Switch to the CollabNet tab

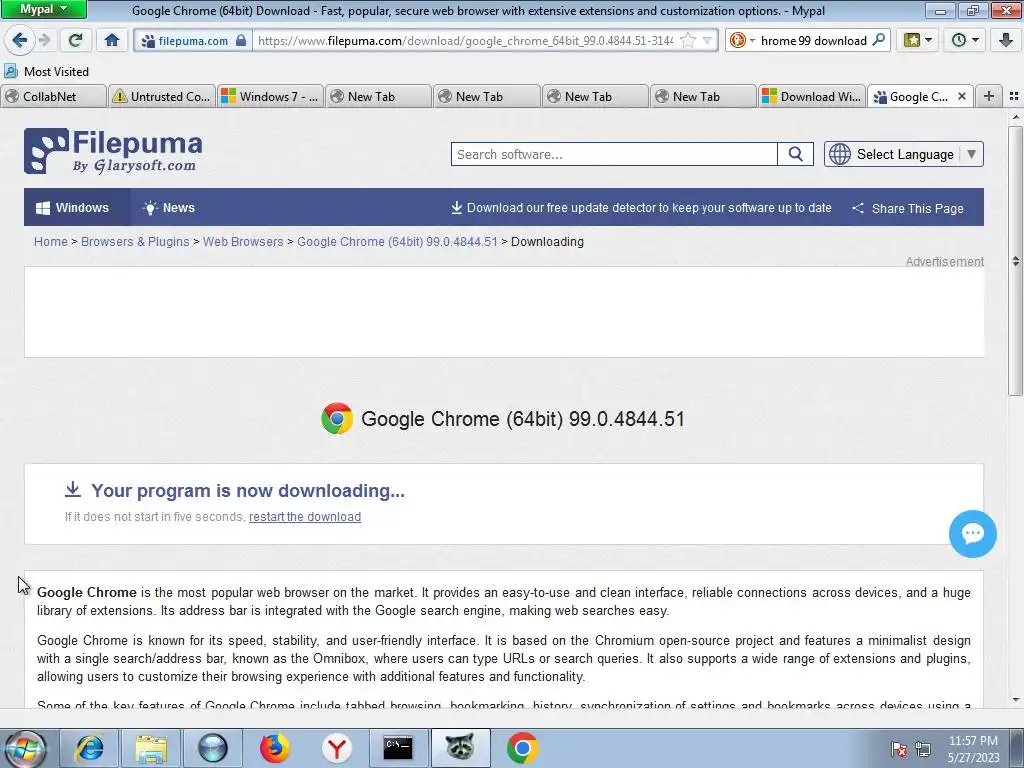[53, 96]
